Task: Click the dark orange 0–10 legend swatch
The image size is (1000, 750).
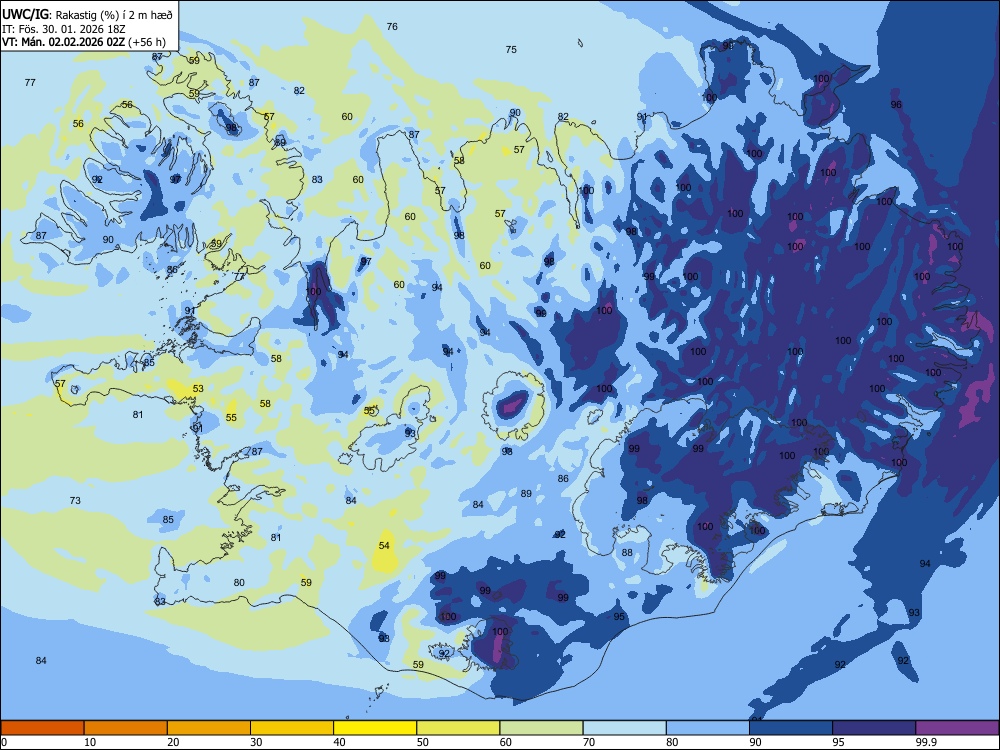Action: click(42, 728)
